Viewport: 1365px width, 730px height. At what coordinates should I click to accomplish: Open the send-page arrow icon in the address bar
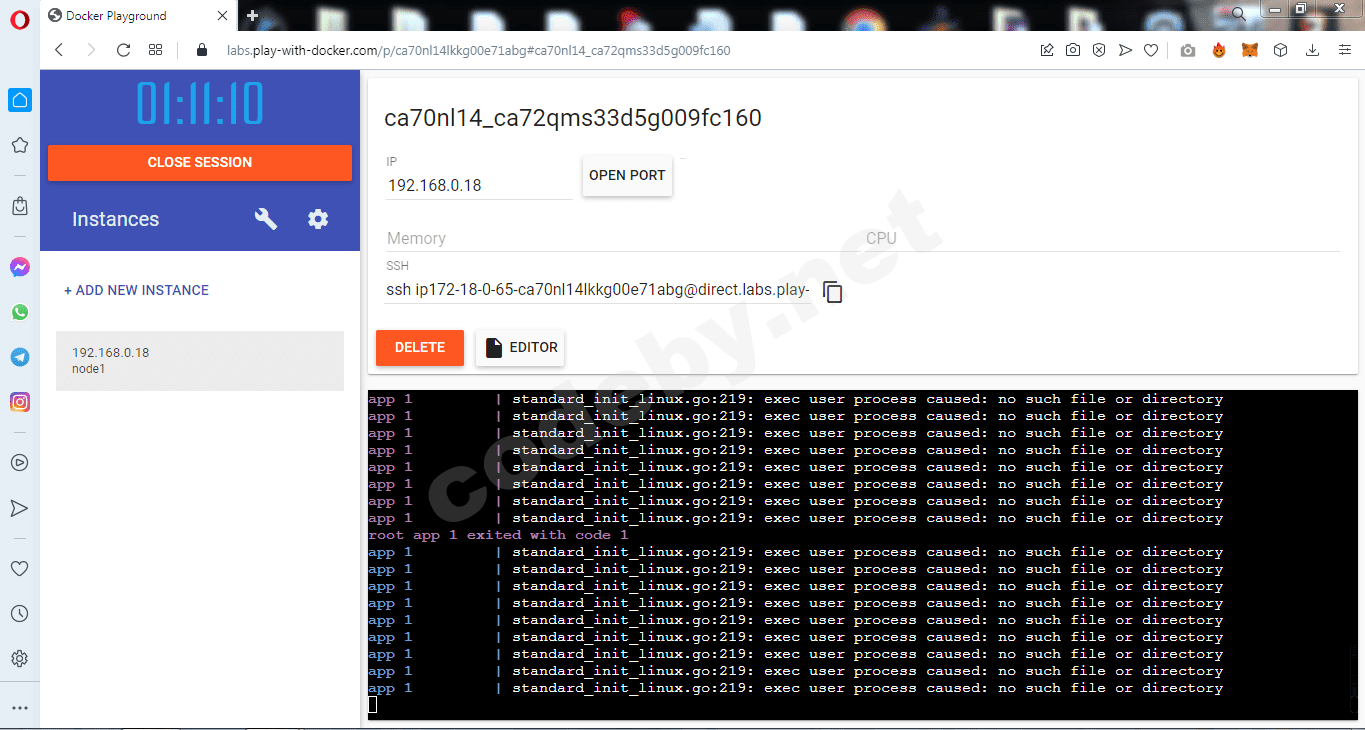click(x=1125, y=50)
